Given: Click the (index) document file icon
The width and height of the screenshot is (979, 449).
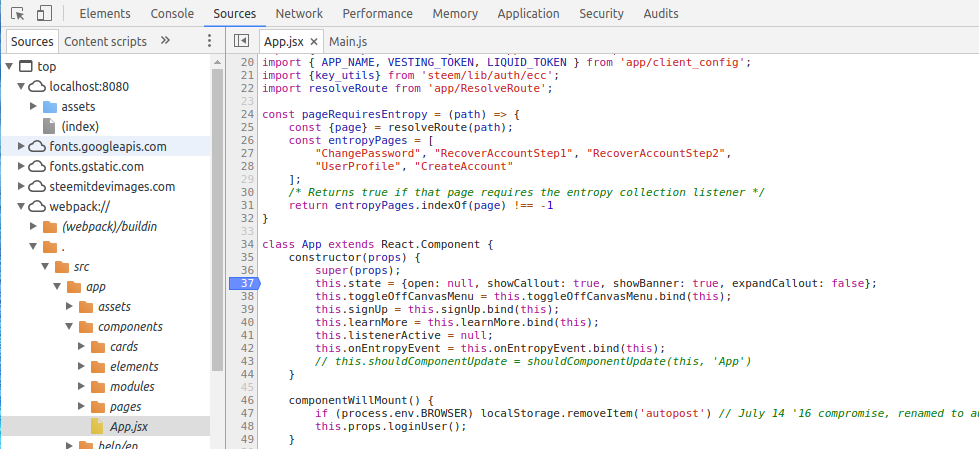Looking at the screenshot, I should [49, 126].
